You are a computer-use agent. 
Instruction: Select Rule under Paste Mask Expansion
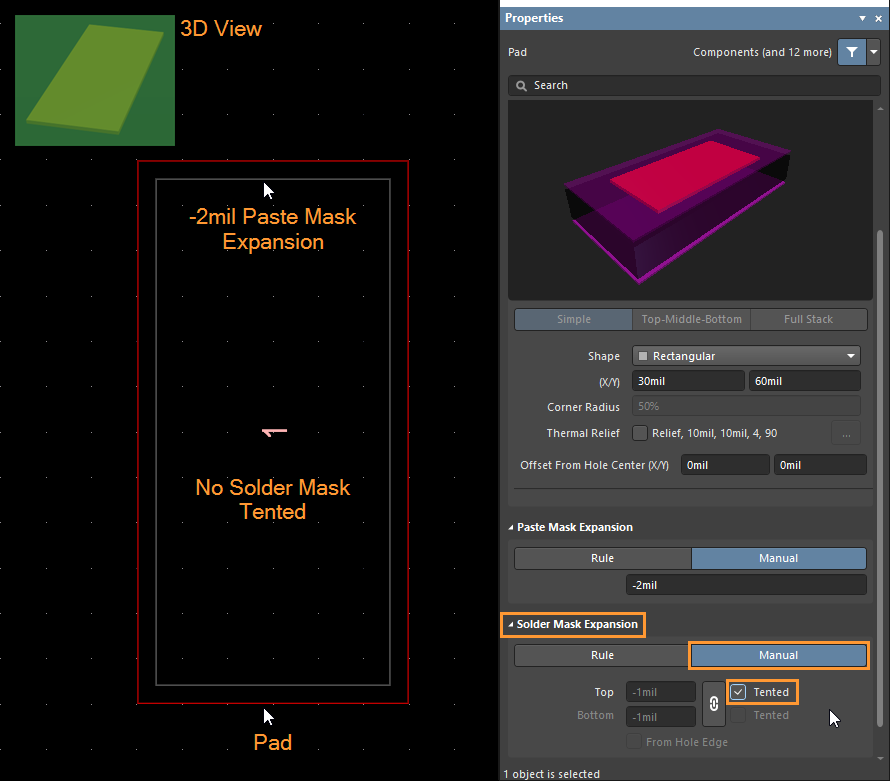click(x=602, y=558)
